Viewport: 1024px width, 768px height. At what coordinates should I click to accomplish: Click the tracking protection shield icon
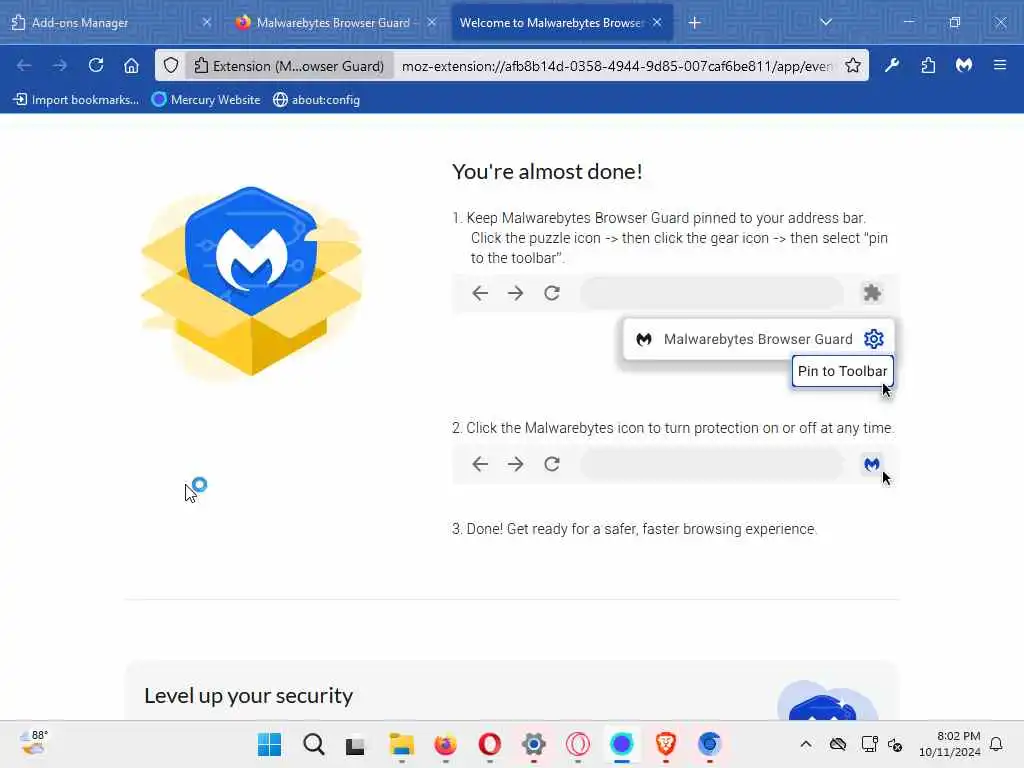tap(171, 65)
